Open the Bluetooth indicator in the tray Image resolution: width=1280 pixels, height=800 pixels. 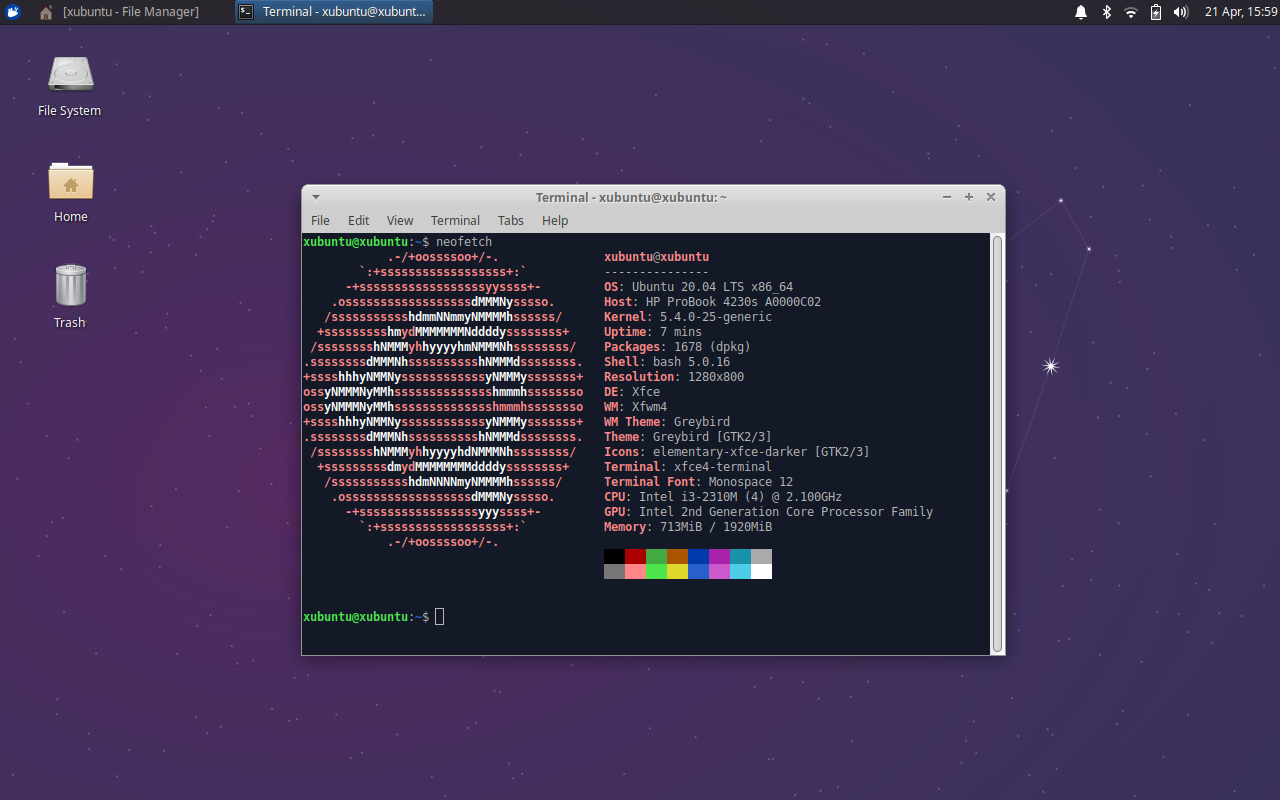1106,11
